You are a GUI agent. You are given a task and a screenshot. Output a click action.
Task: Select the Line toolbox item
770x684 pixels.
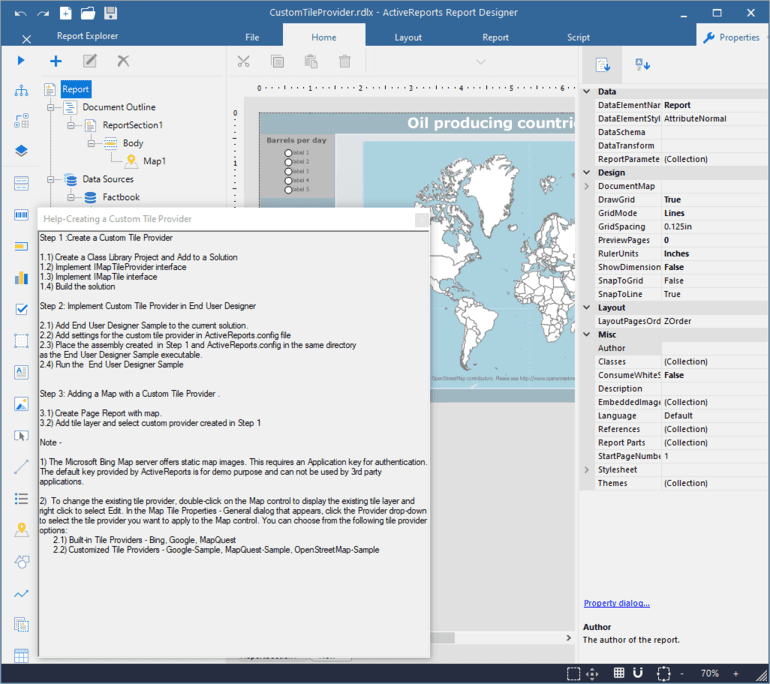[x=21, y=467]
